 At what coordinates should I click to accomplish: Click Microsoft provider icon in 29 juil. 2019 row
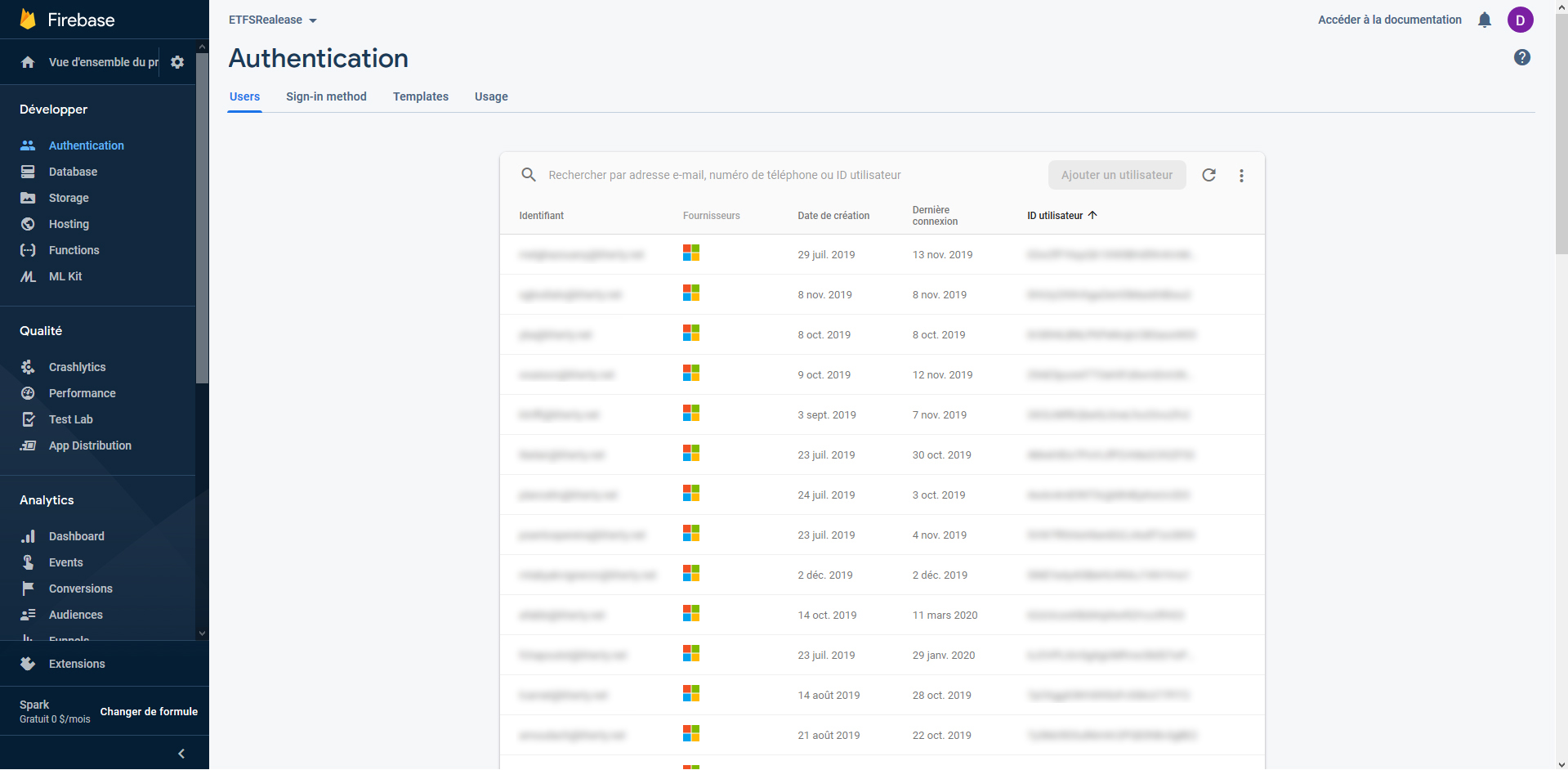691,253
